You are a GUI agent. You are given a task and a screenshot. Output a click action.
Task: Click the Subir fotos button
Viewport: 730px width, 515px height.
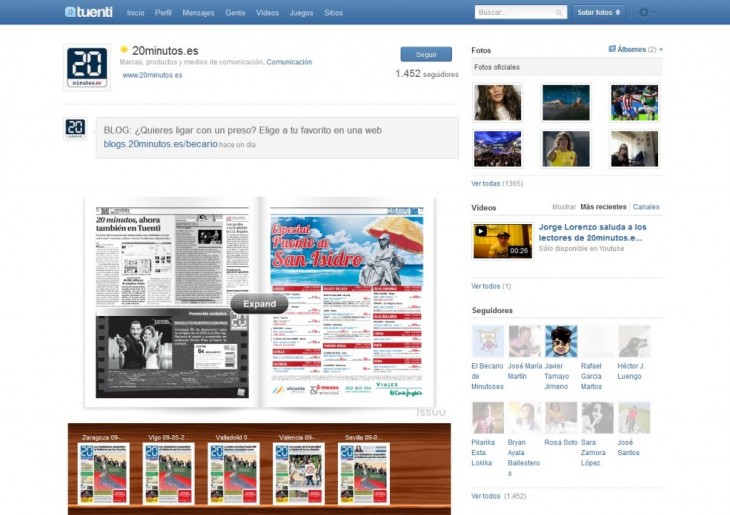pos(599,12)
